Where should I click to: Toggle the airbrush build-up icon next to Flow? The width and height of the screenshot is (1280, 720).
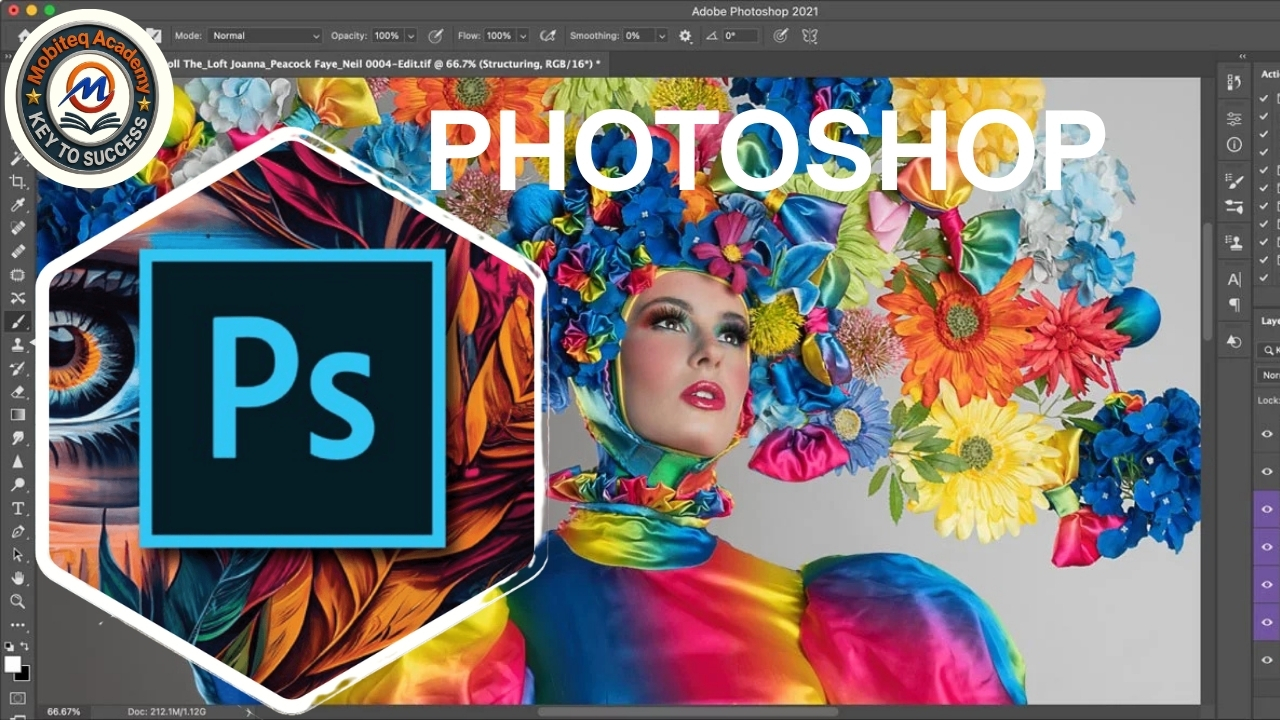click(547, 36)
